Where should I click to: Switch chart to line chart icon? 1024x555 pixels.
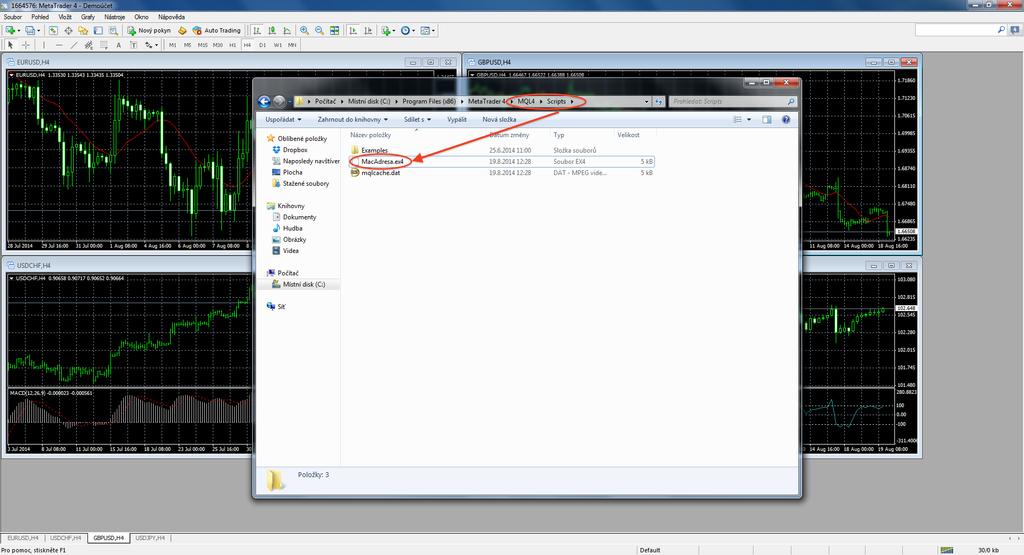point(287,30)
